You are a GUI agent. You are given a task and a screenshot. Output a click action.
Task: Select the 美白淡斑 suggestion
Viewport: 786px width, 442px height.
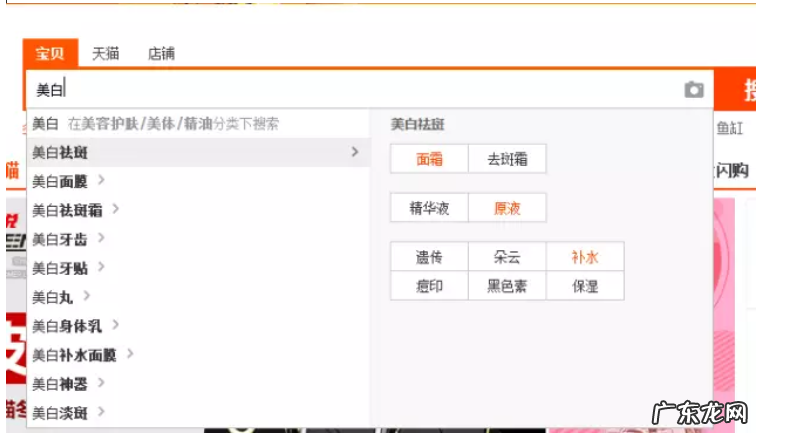click(x=60, y=413)
